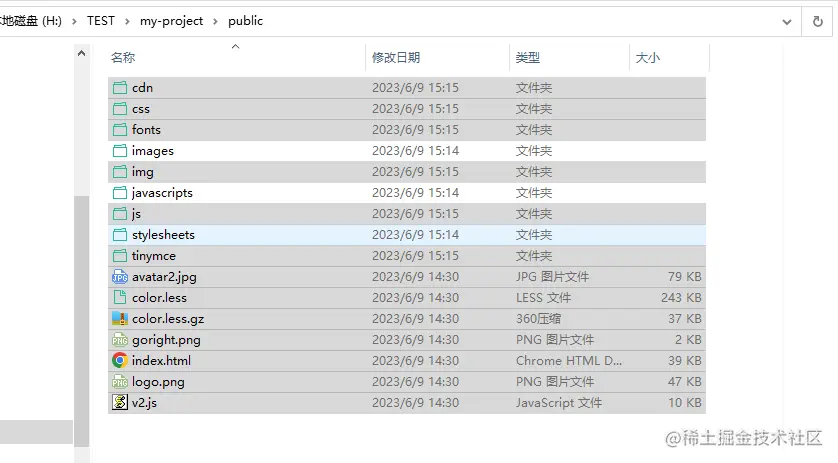Screen dimensions: 838x463
Task: Expand the chevron after my-project in path
Action: (215, 21)
